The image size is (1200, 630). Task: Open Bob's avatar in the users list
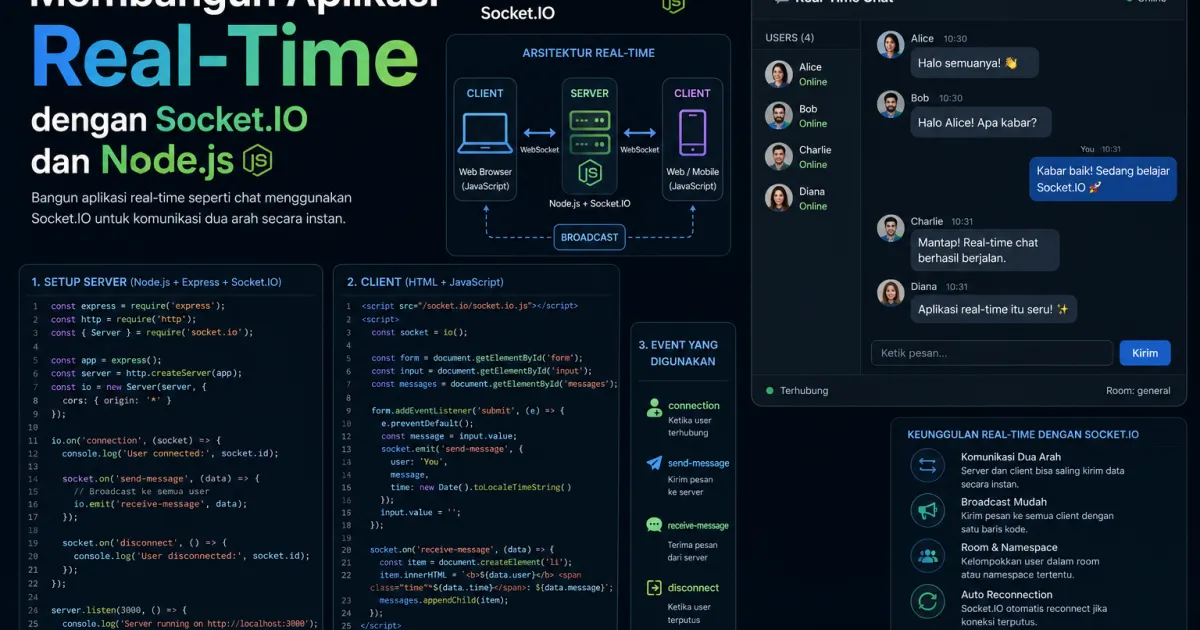tap(779, 115)
